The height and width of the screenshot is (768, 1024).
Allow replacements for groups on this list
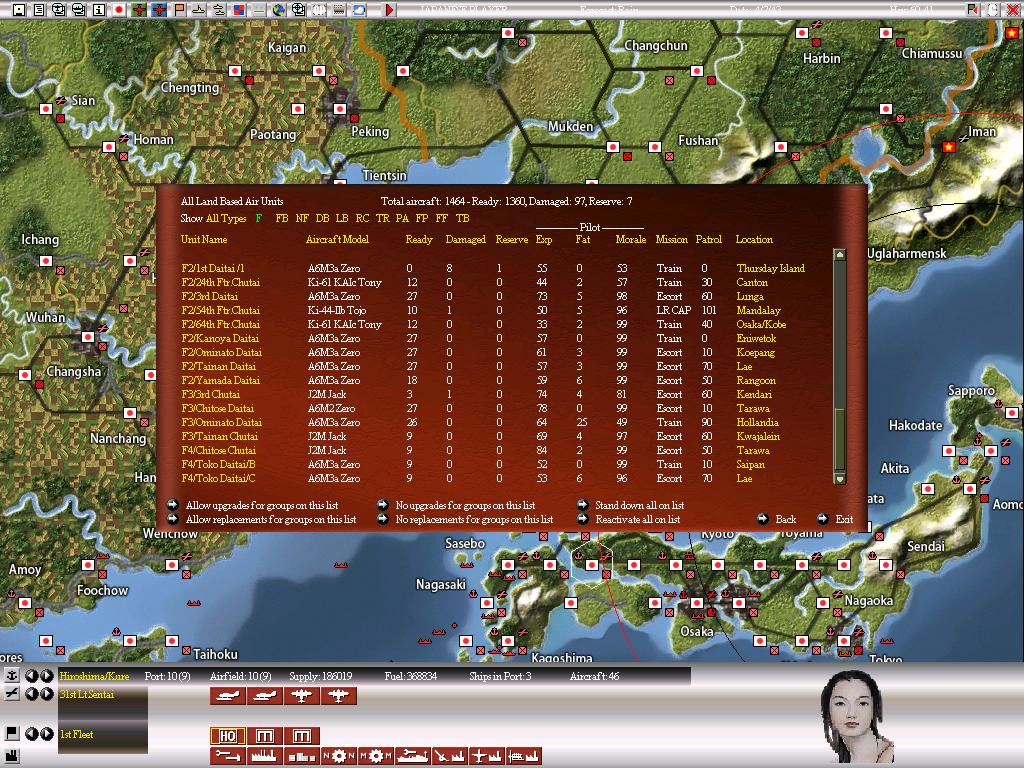[271, 519]
